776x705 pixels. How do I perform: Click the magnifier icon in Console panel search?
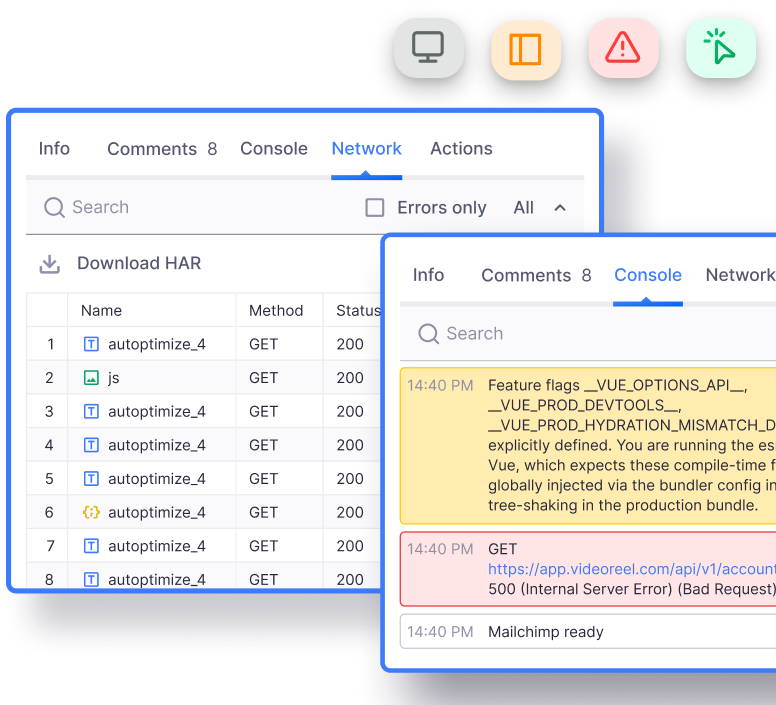pos(429,333)
